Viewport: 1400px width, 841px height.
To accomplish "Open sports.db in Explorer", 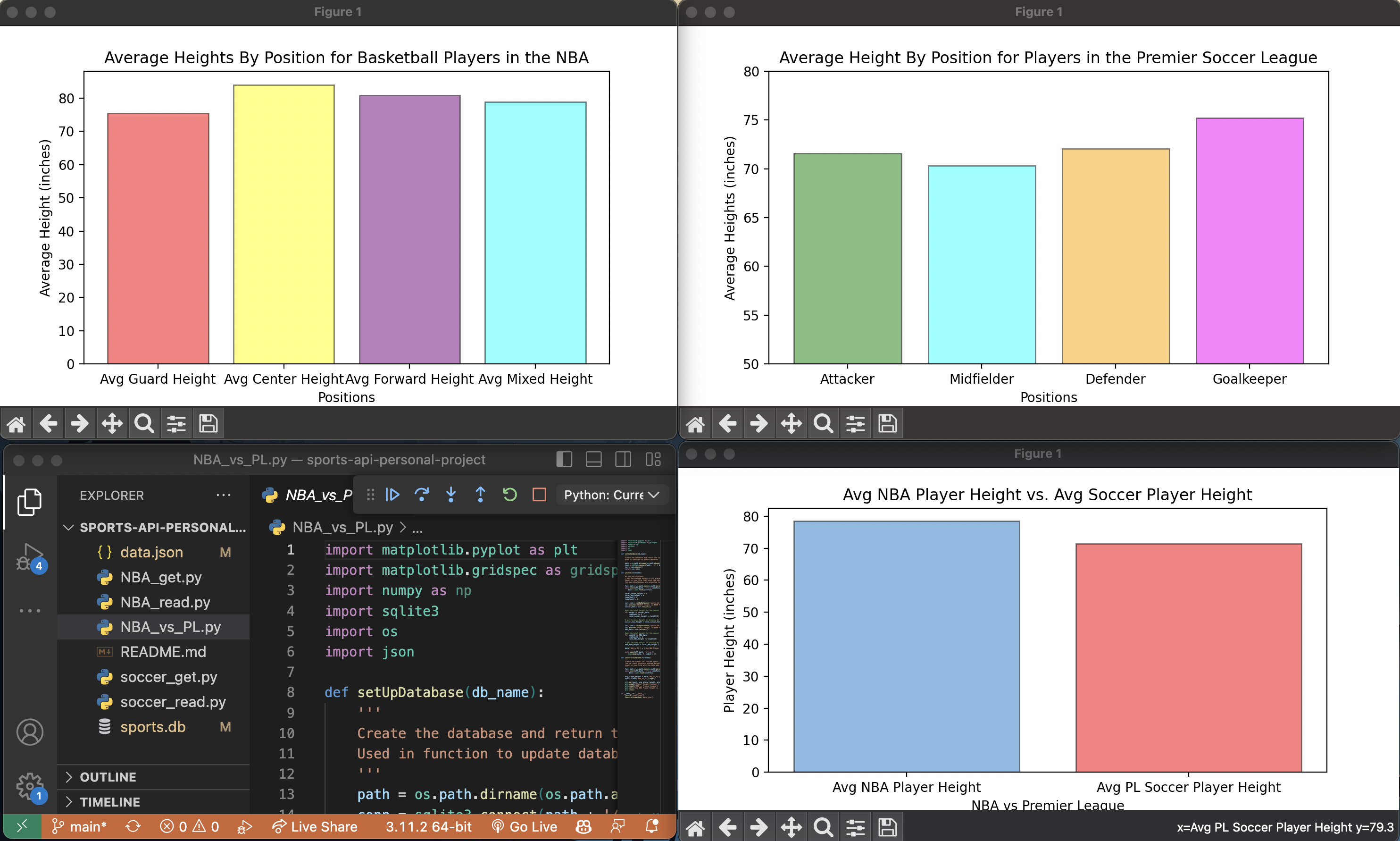I will pos(153,726).
